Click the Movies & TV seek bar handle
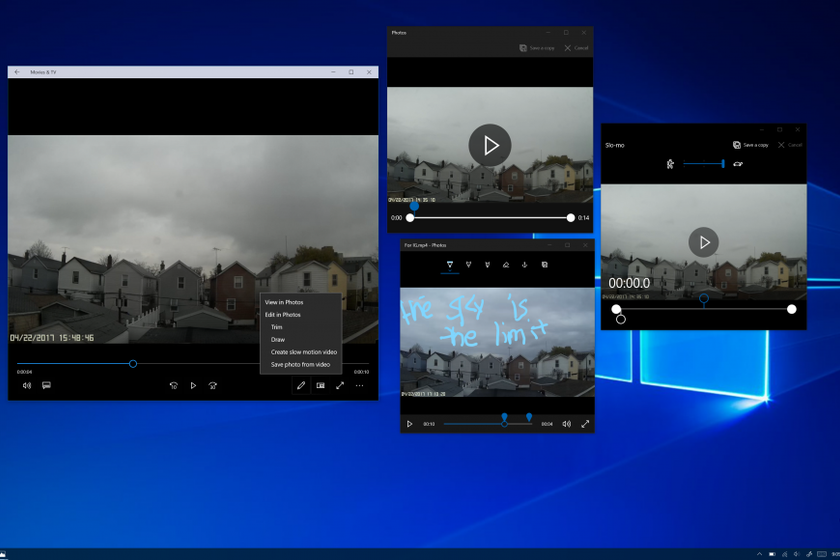 (x=133, y=364)
